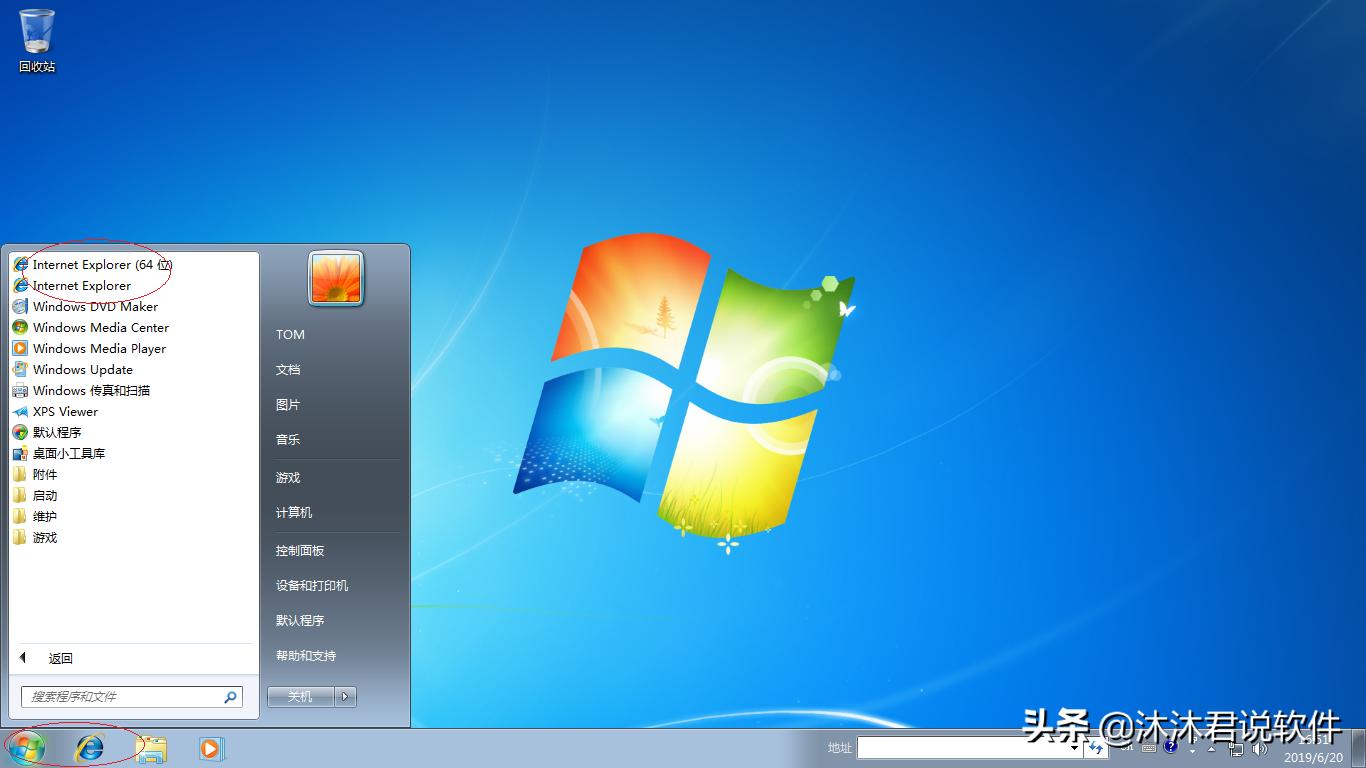Open the shutdown options arrow beside 关机
Viewport: 1366px width, 768px height.
click(x=342, y=696)
